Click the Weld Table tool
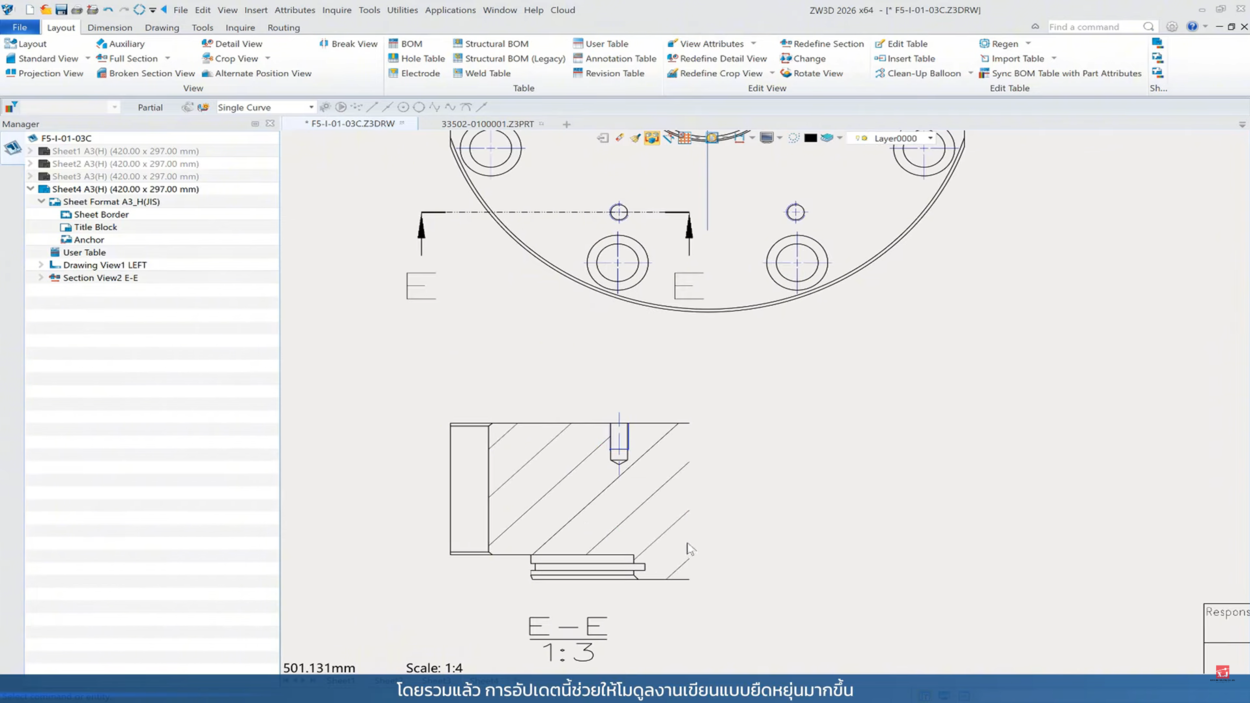This screenshot has height=703, width=1250. pos(481,73)
